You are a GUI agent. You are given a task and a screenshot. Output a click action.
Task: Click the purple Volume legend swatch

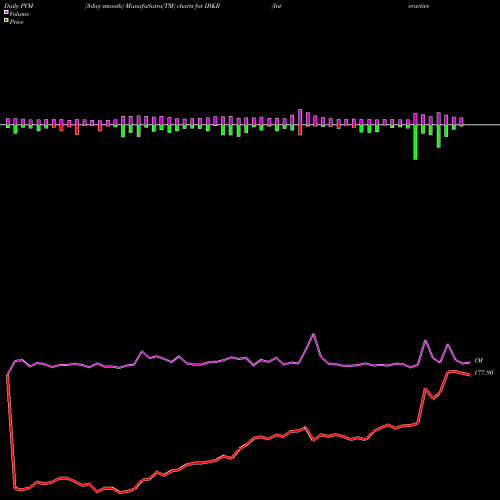click(6, 13)
